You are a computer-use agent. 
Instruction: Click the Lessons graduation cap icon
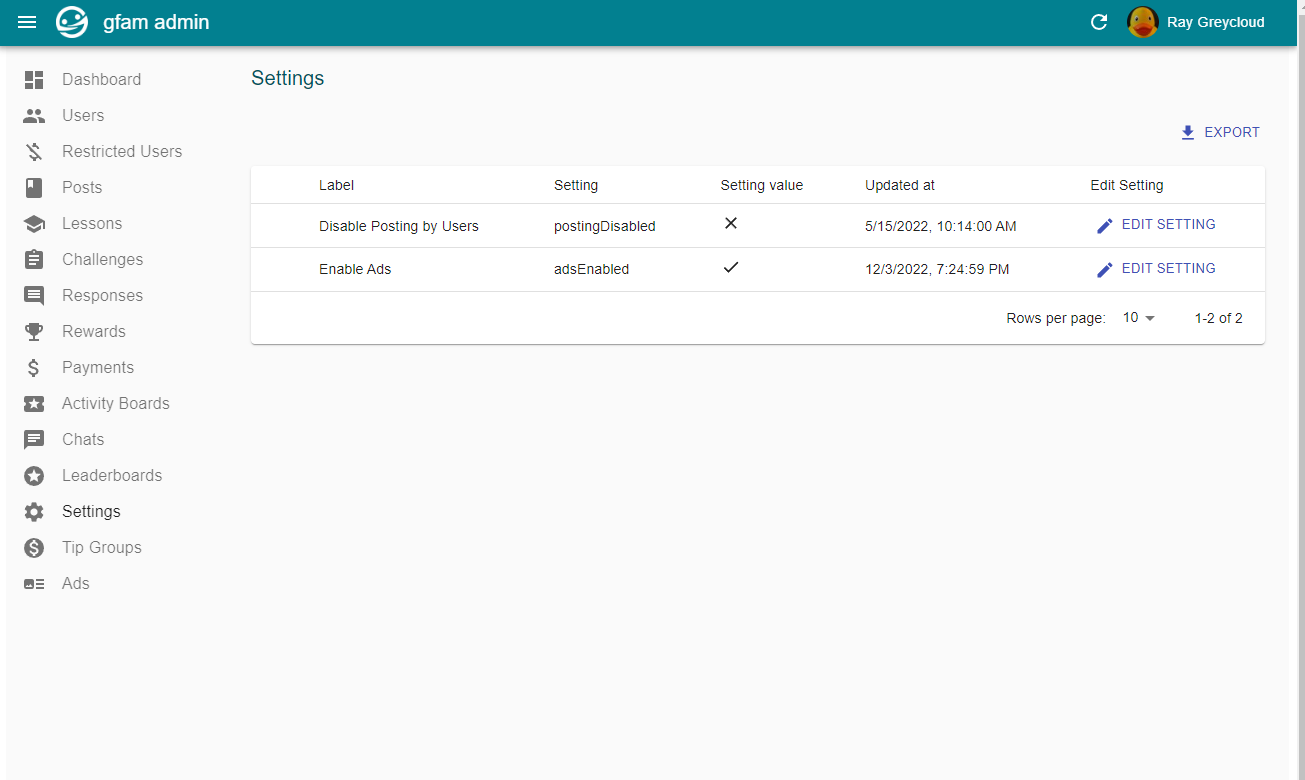tap(34, 223)
